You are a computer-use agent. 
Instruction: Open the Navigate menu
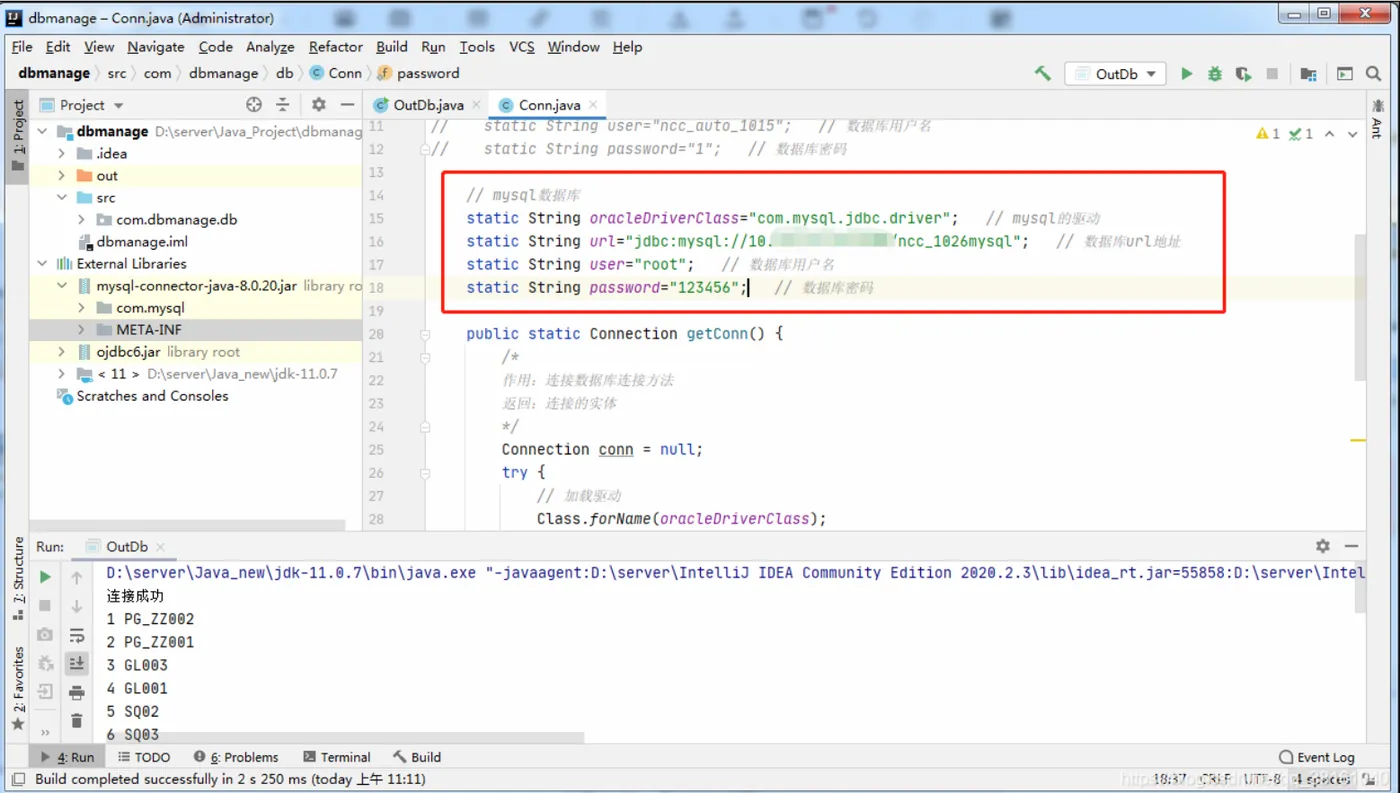tap(155, 47)
